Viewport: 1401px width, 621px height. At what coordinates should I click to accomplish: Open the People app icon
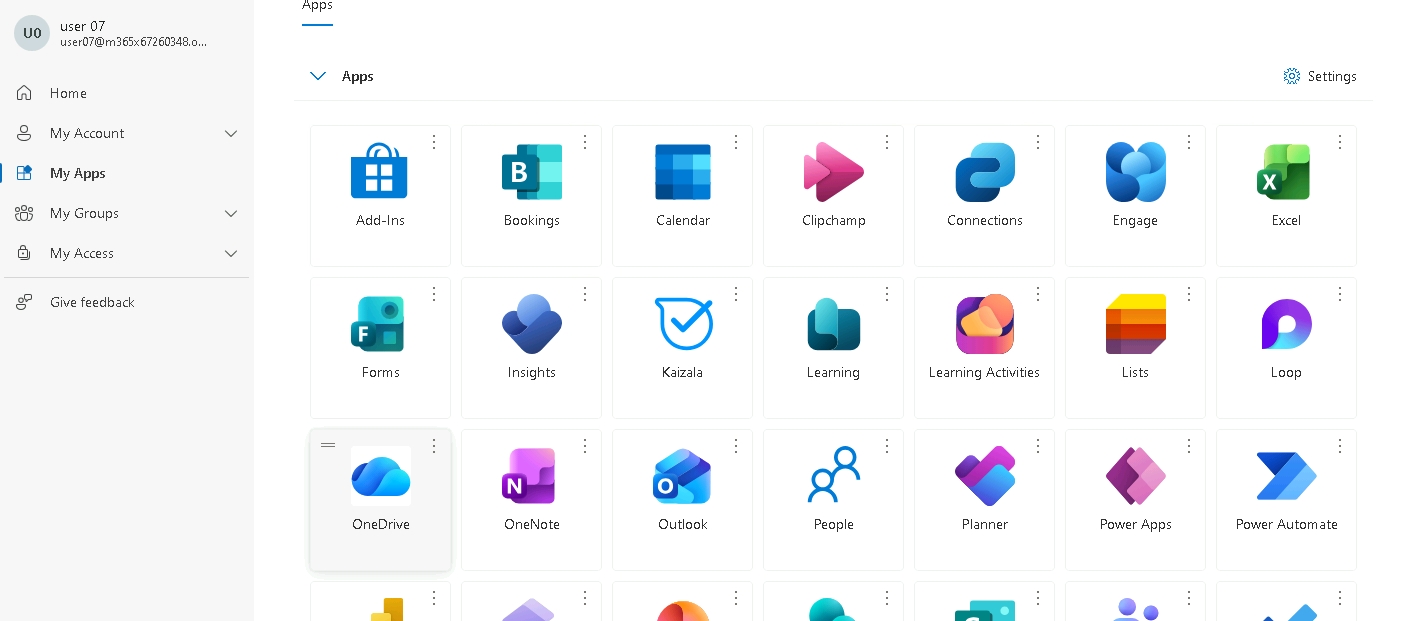click(x=833, y=476)
